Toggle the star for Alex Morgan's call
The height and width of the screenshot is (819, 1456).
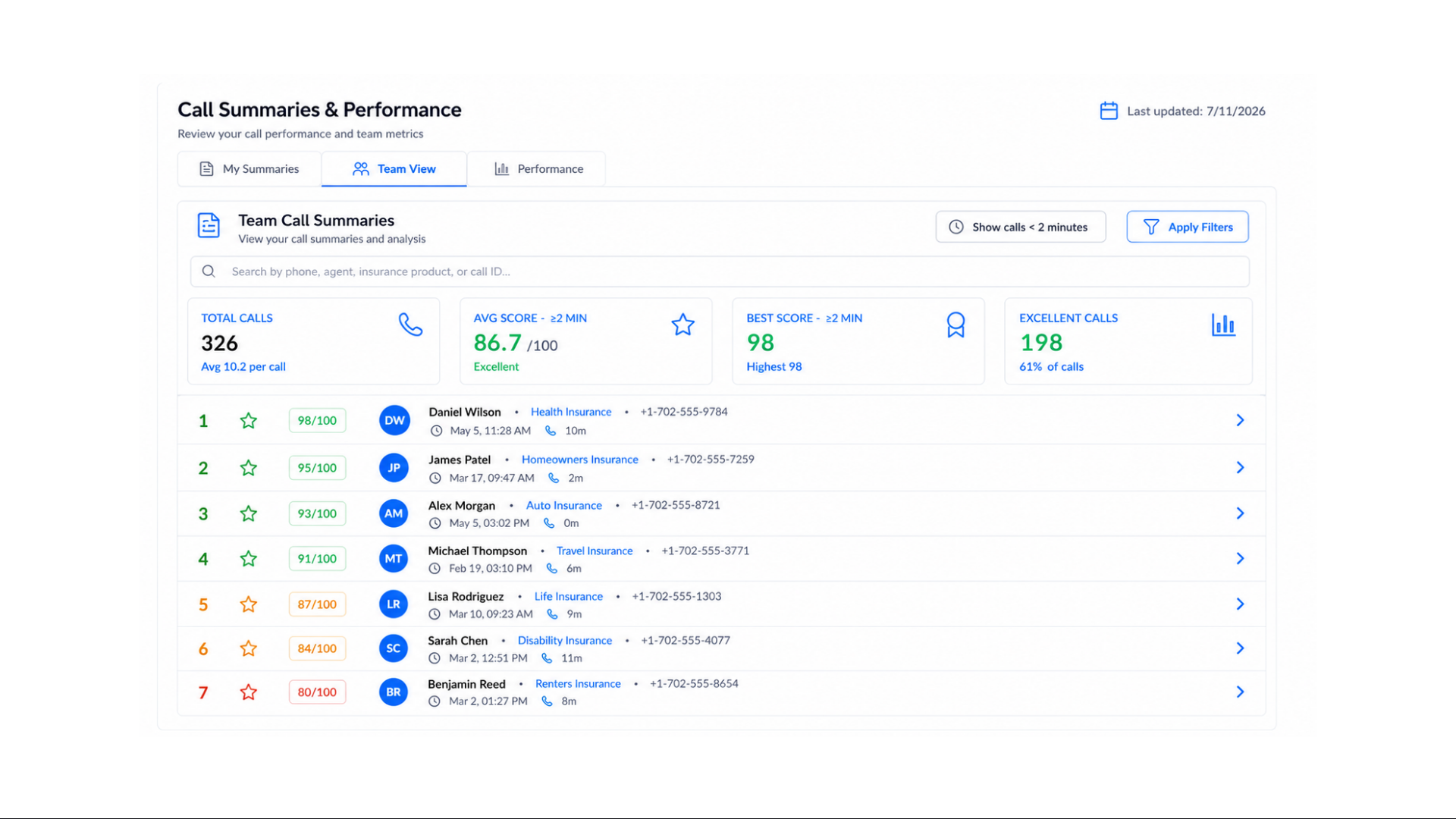click(249, 513)
